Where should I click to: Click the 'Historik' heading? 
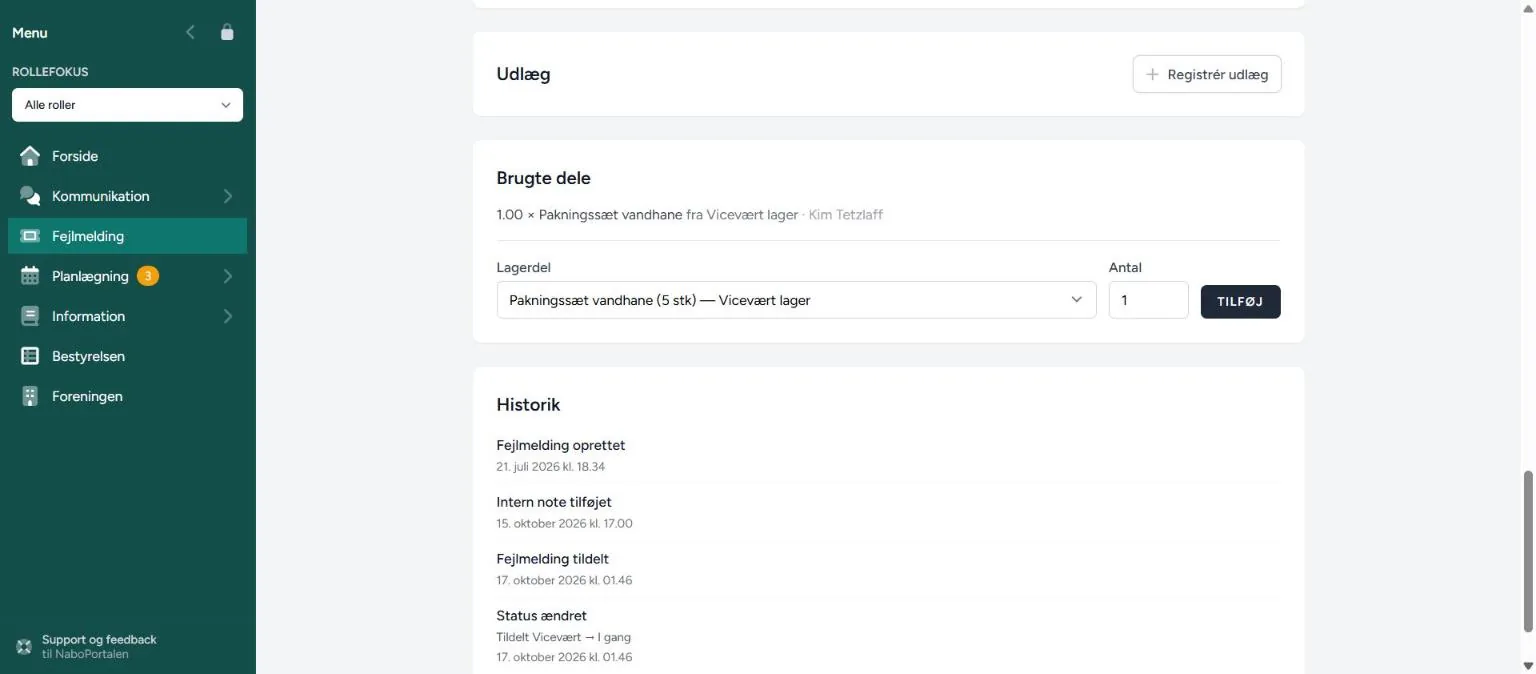[x=528, y=405]
